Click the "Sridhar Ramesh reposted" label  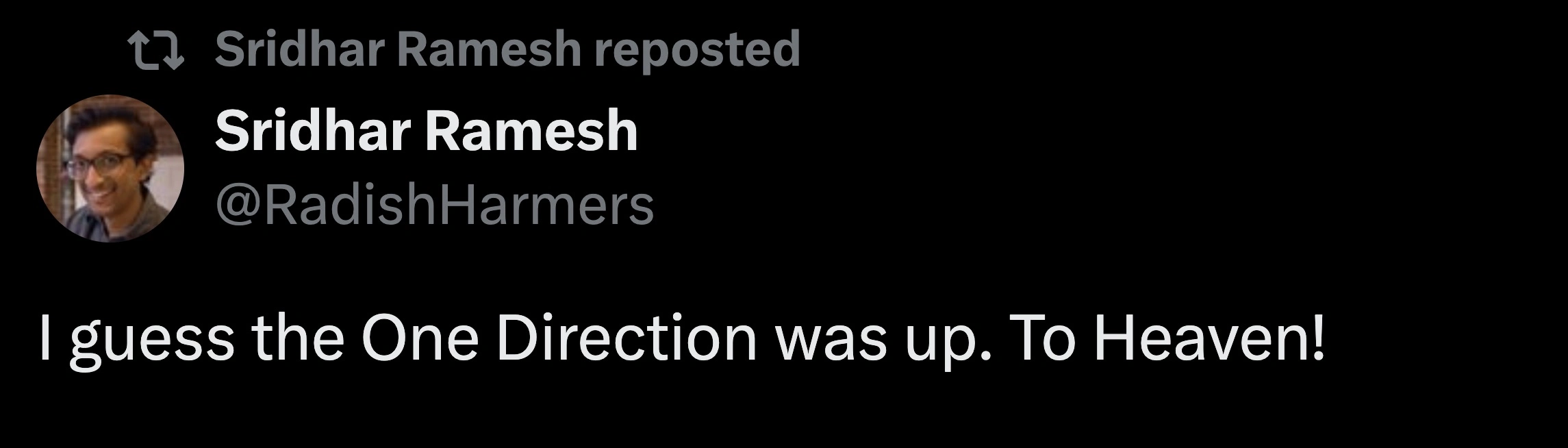pos(507,49)
